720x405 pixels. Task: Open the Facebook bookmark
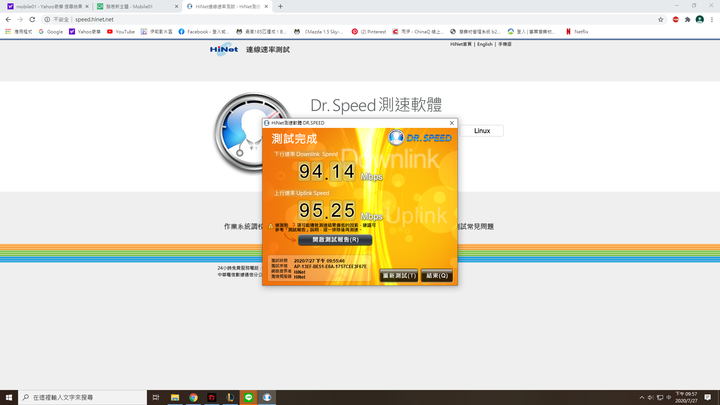(203, 32)
